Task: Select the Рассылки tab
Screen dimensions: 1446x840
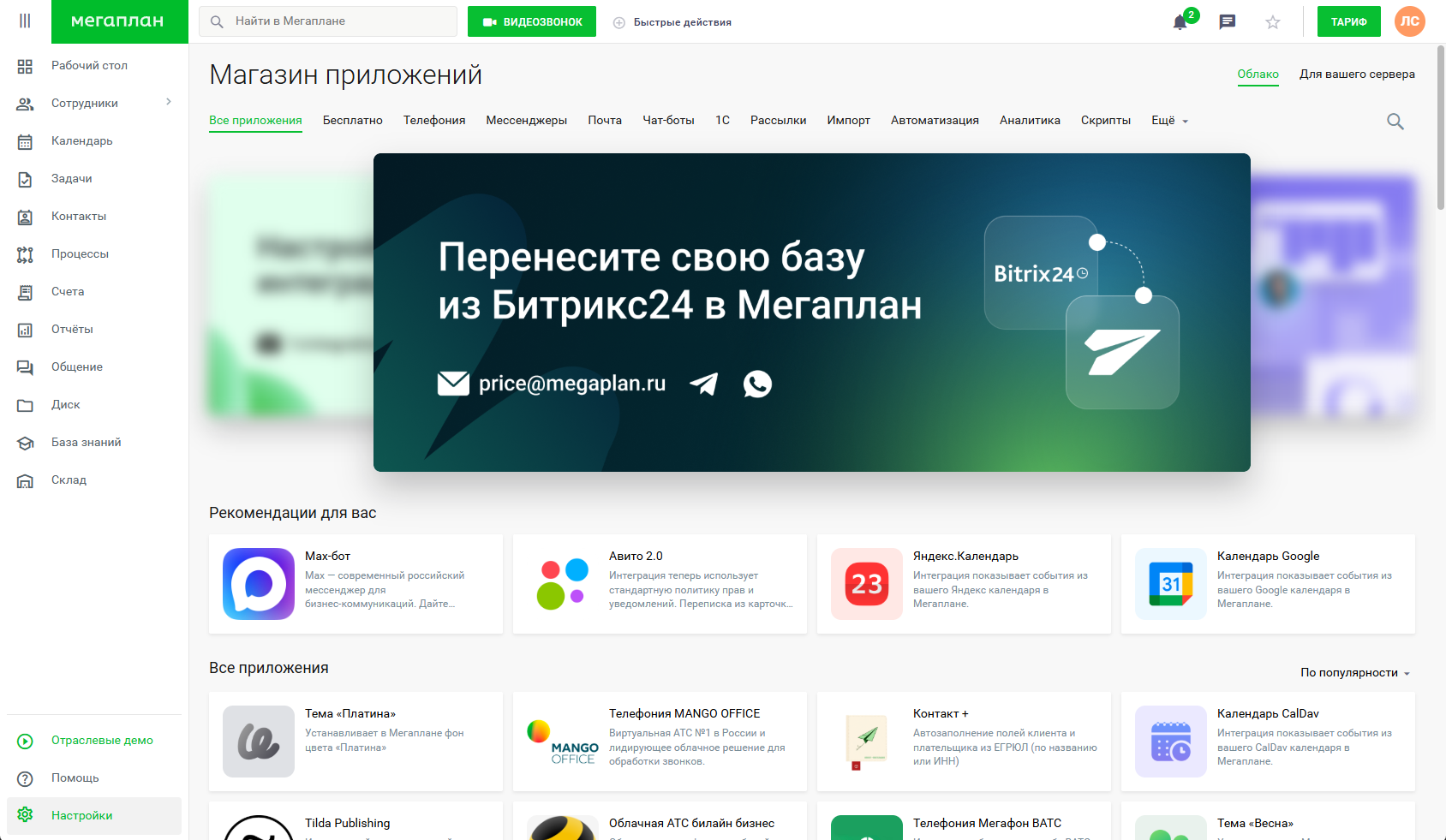Action: click(x=778, y=121)
